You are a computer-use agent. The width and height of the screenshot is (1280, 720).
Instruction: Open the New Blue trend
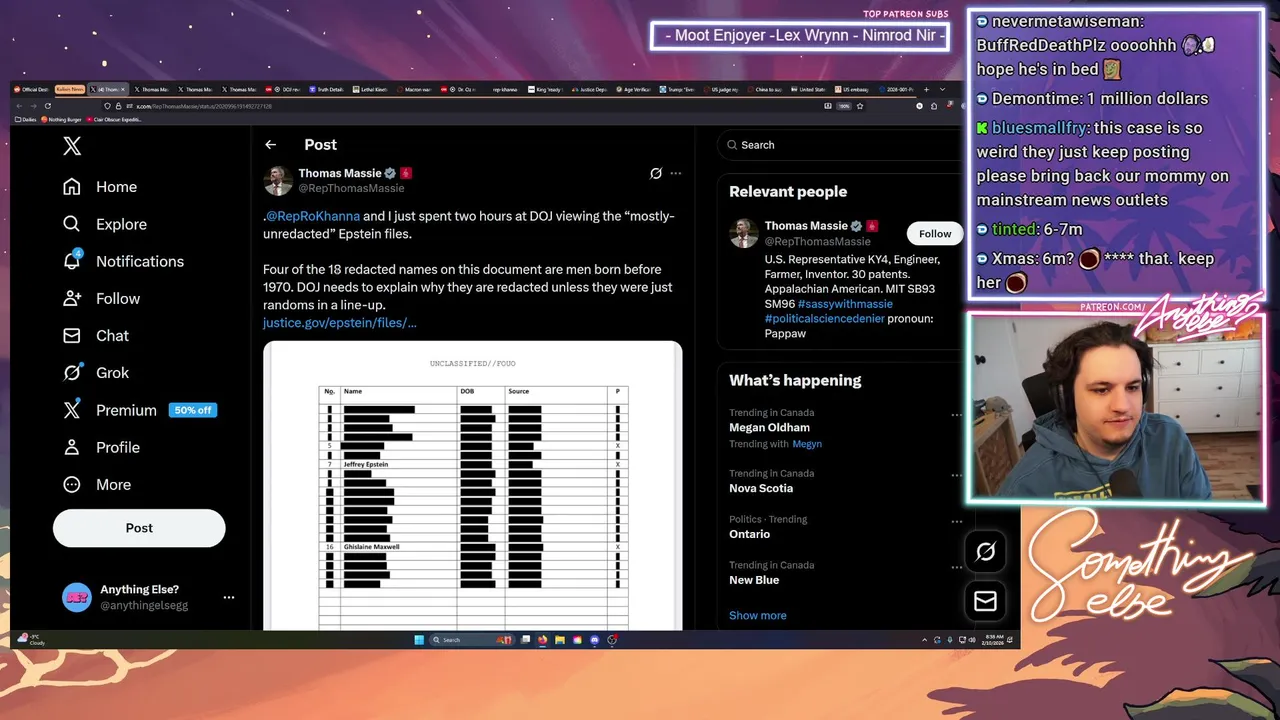754,580
